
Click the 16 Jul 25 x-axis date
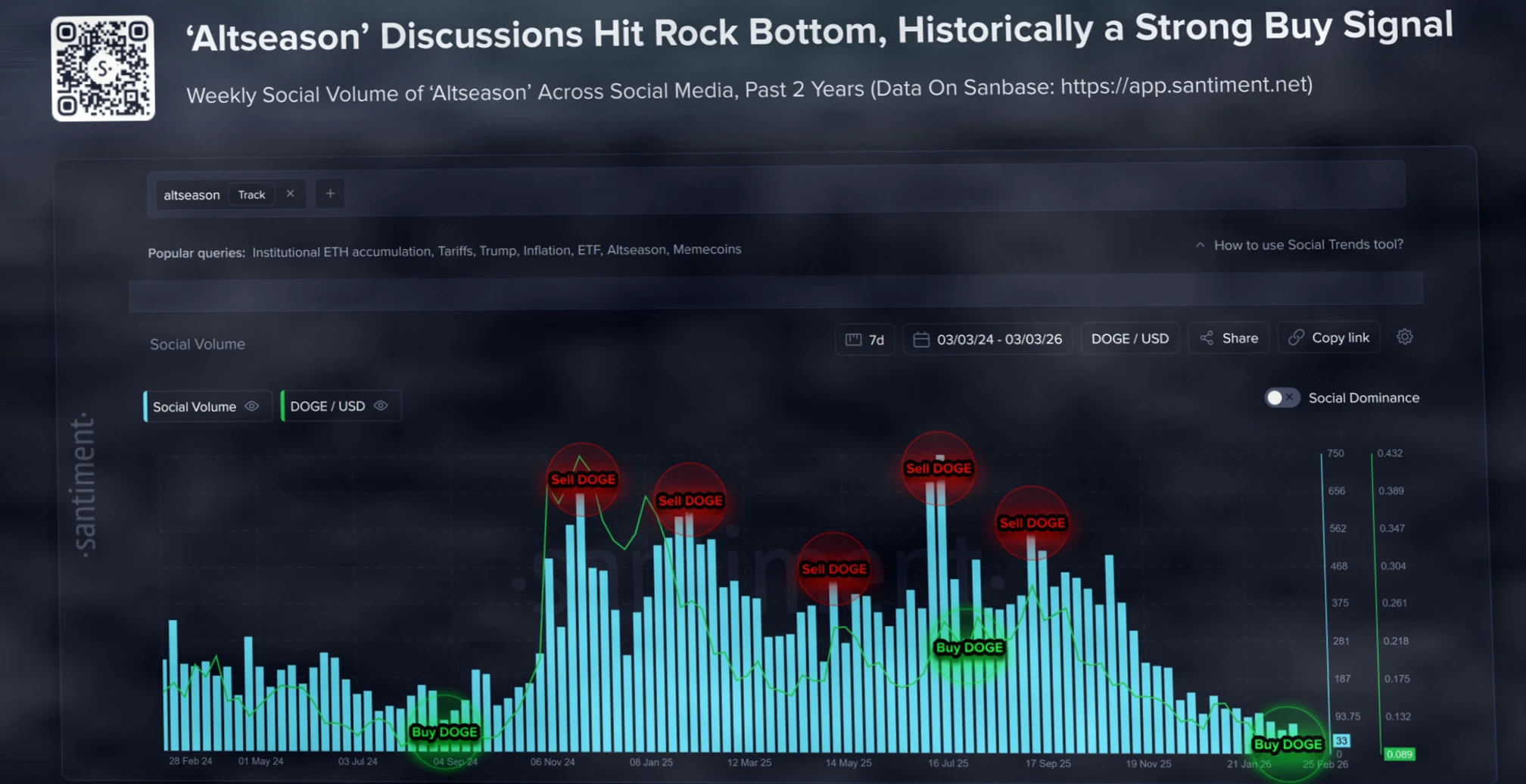tap(948, 763)
